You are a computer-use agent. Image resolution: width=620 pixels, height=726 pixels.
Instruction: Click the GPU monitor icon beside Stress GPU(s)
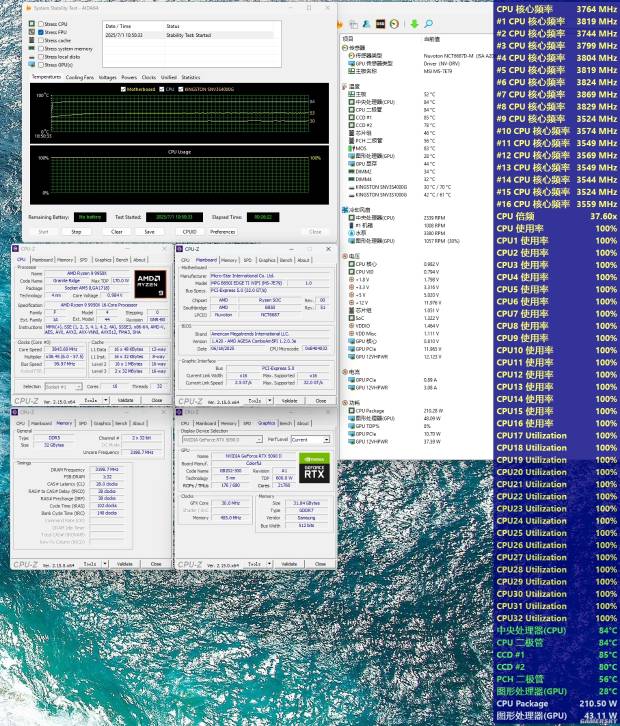[31, 65]
